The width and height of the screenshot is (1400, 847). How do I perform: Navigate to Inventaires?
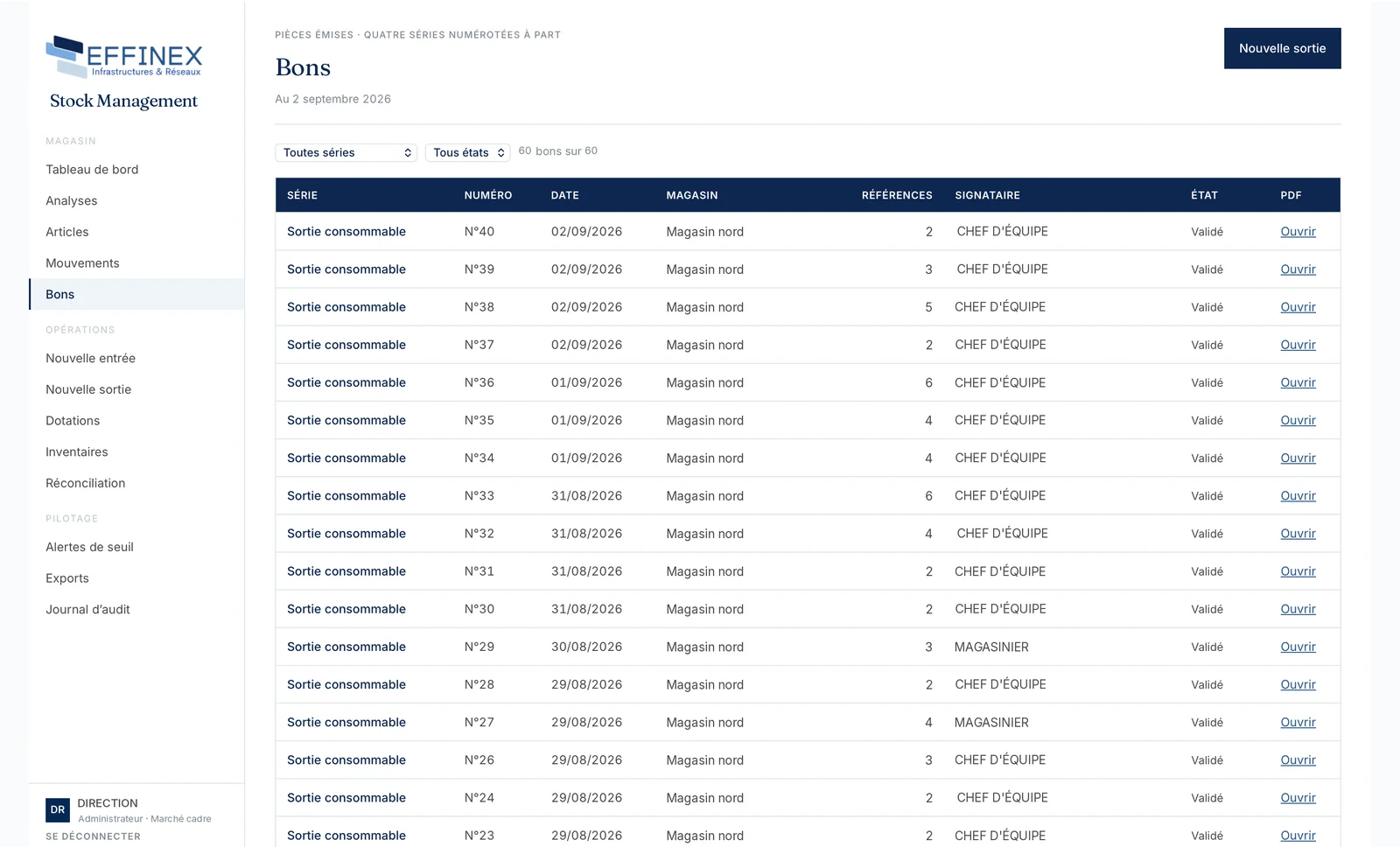[x=77, y=452]
